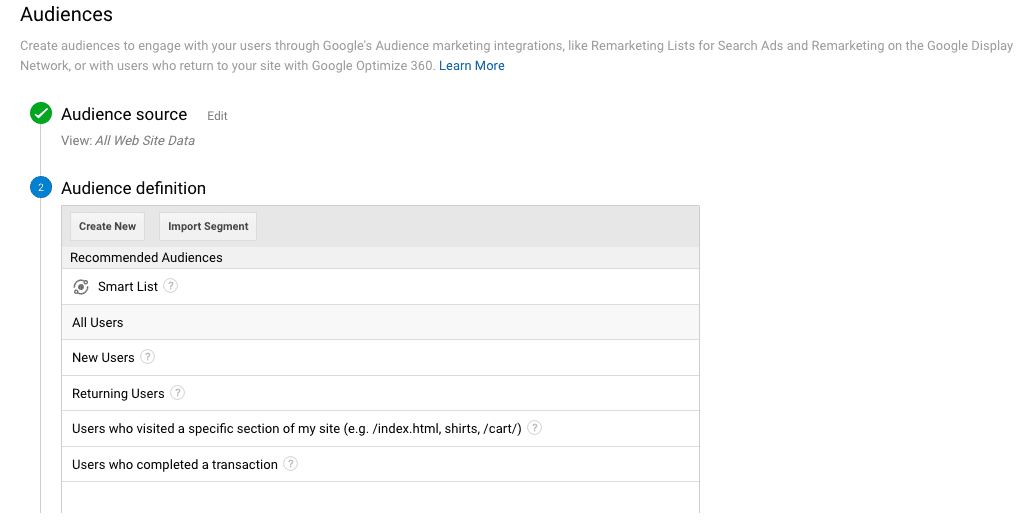Click the Audience source step heading
The image size is (1018, 525).
(x=124, y=114)
